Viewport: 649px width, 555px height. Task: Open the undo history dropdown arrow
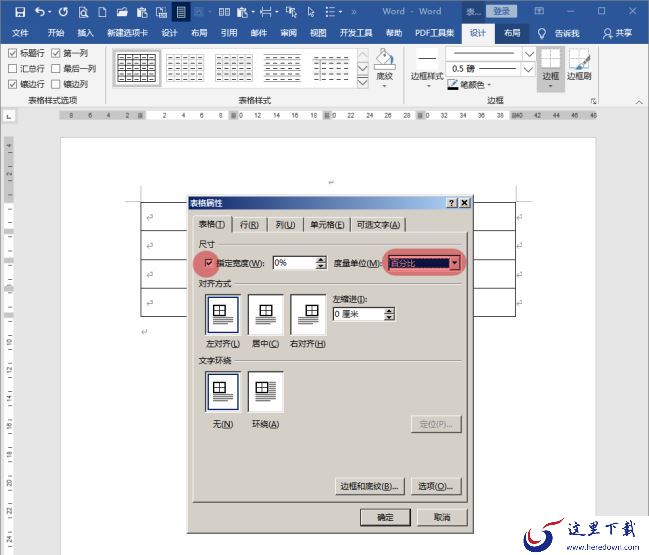coord(50,12)
